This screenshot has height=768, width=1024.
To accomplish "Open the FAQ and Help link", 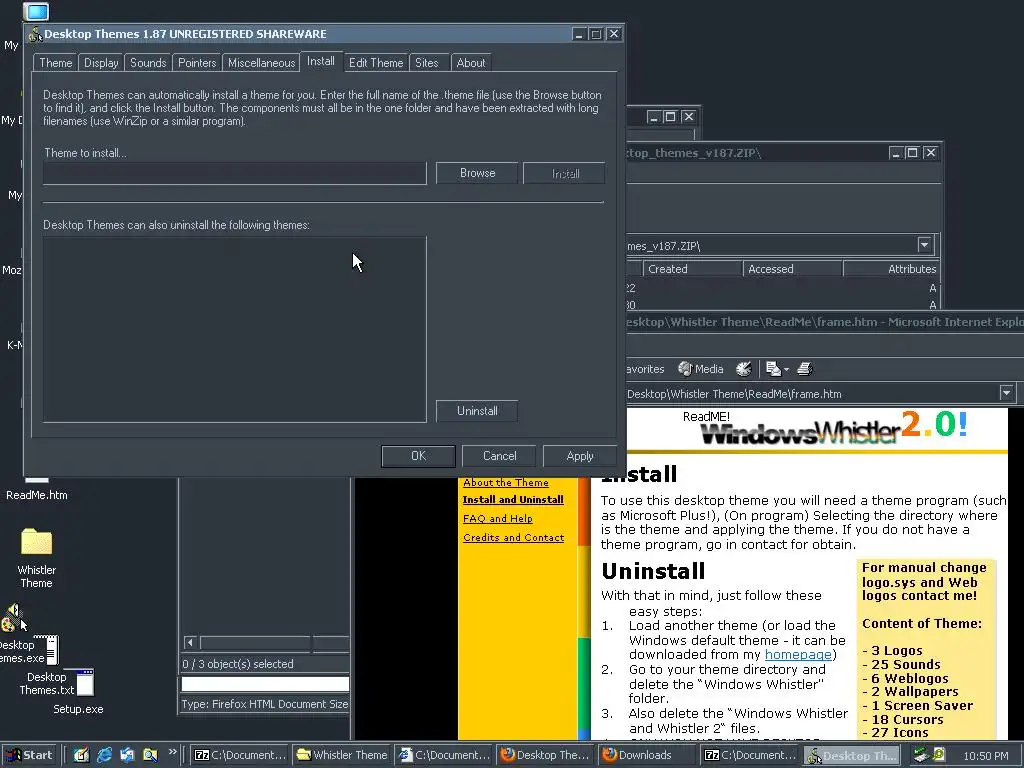I will [x=498, y=519].
